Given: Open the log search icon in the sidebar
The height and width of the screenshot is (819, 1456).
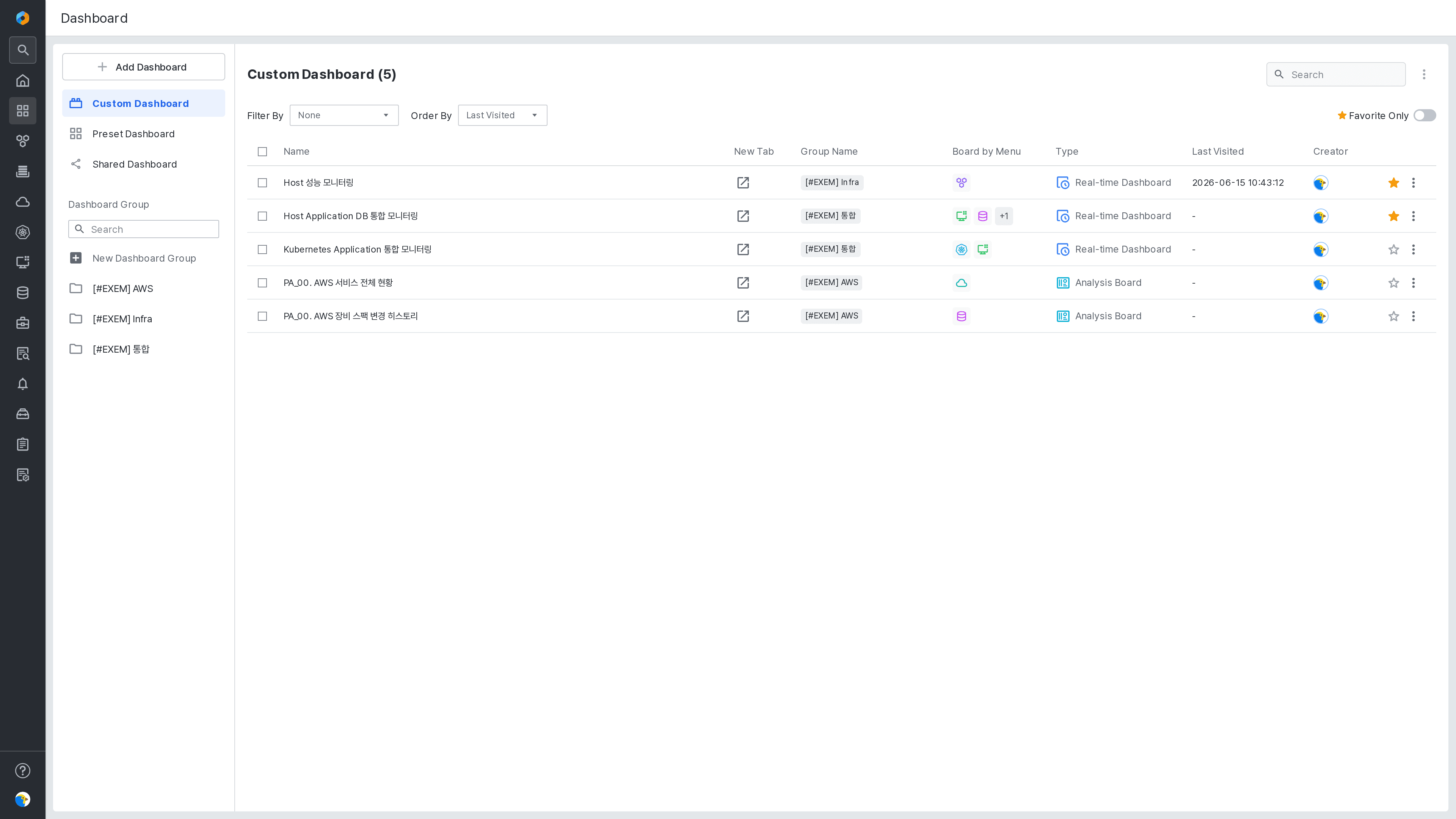Looking at the screenshot, I should [23, 354].
